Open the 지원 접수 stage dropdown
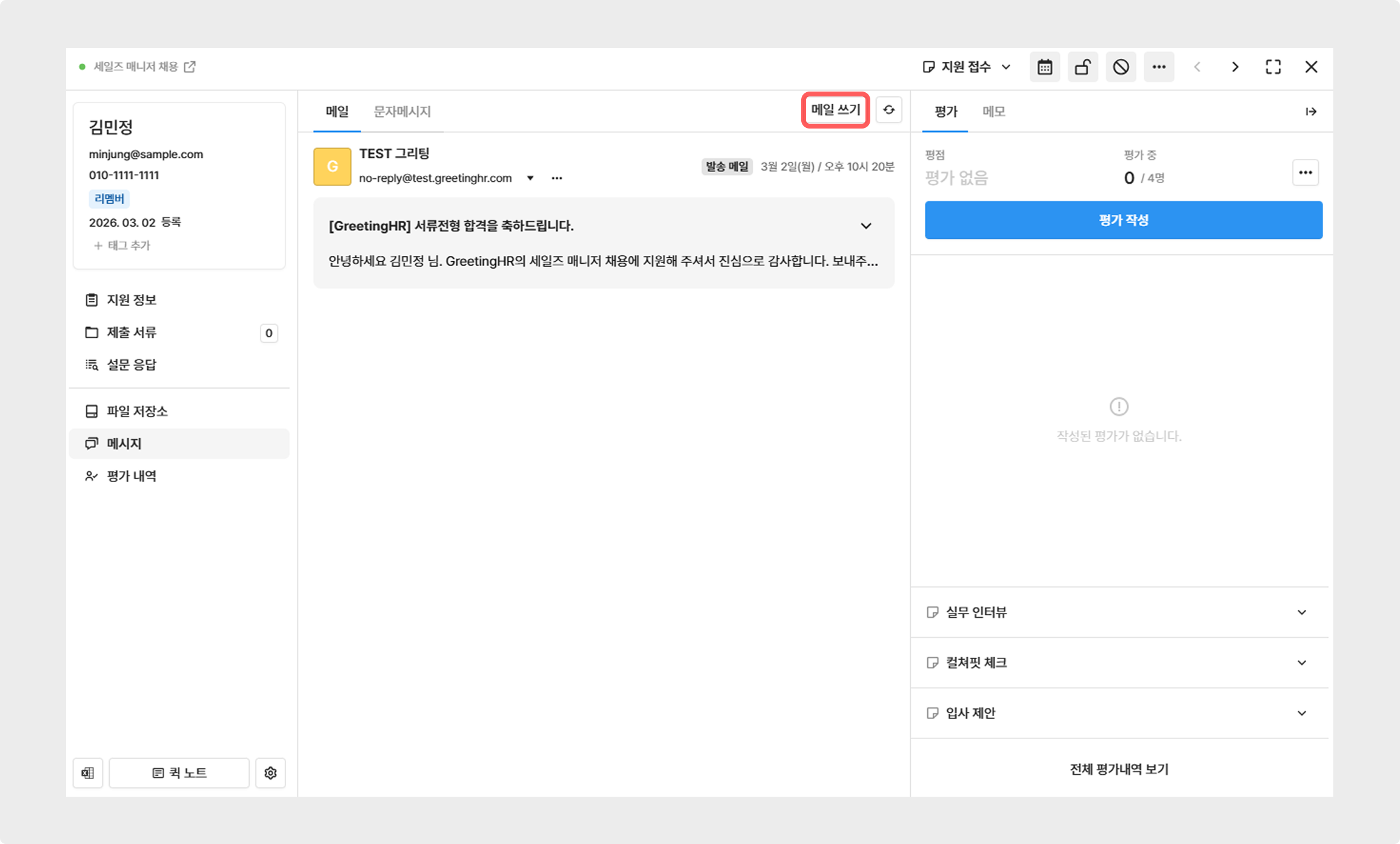 967,67
